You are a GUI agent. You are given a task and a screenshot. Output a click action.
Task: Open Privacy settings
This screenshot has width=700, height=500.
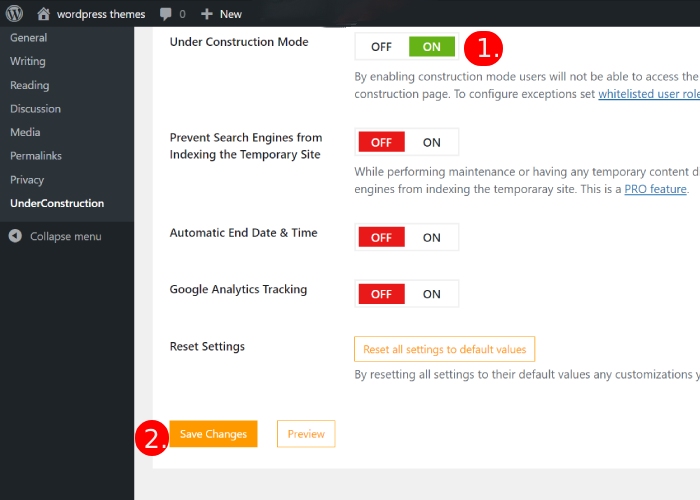tap(27, 180)
